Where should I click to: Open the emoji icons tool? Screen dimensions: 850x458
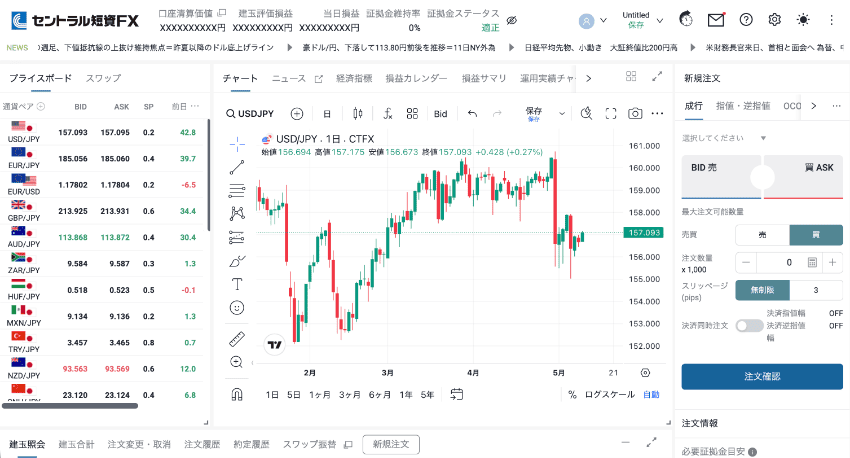[237, 308]
